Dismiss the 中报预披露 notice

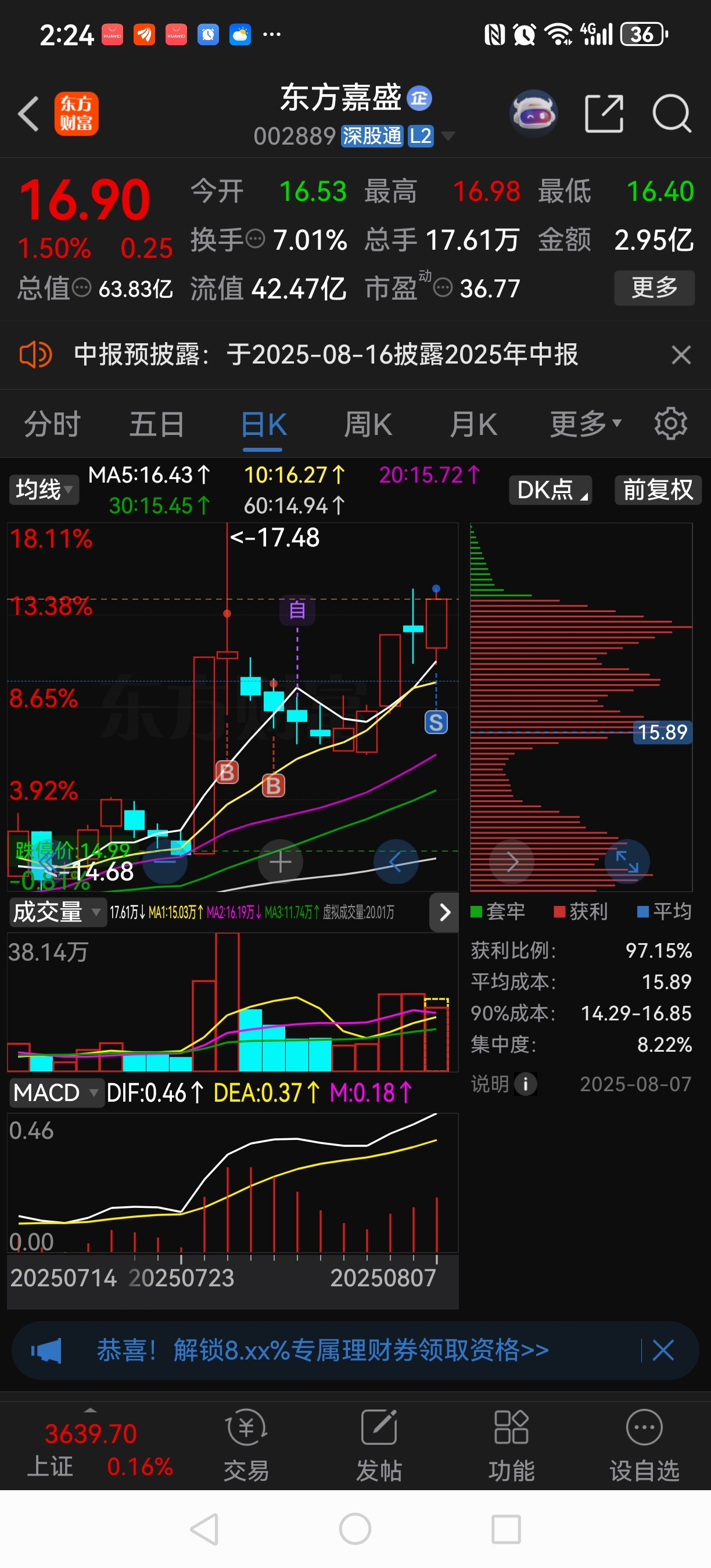(681, 354)
